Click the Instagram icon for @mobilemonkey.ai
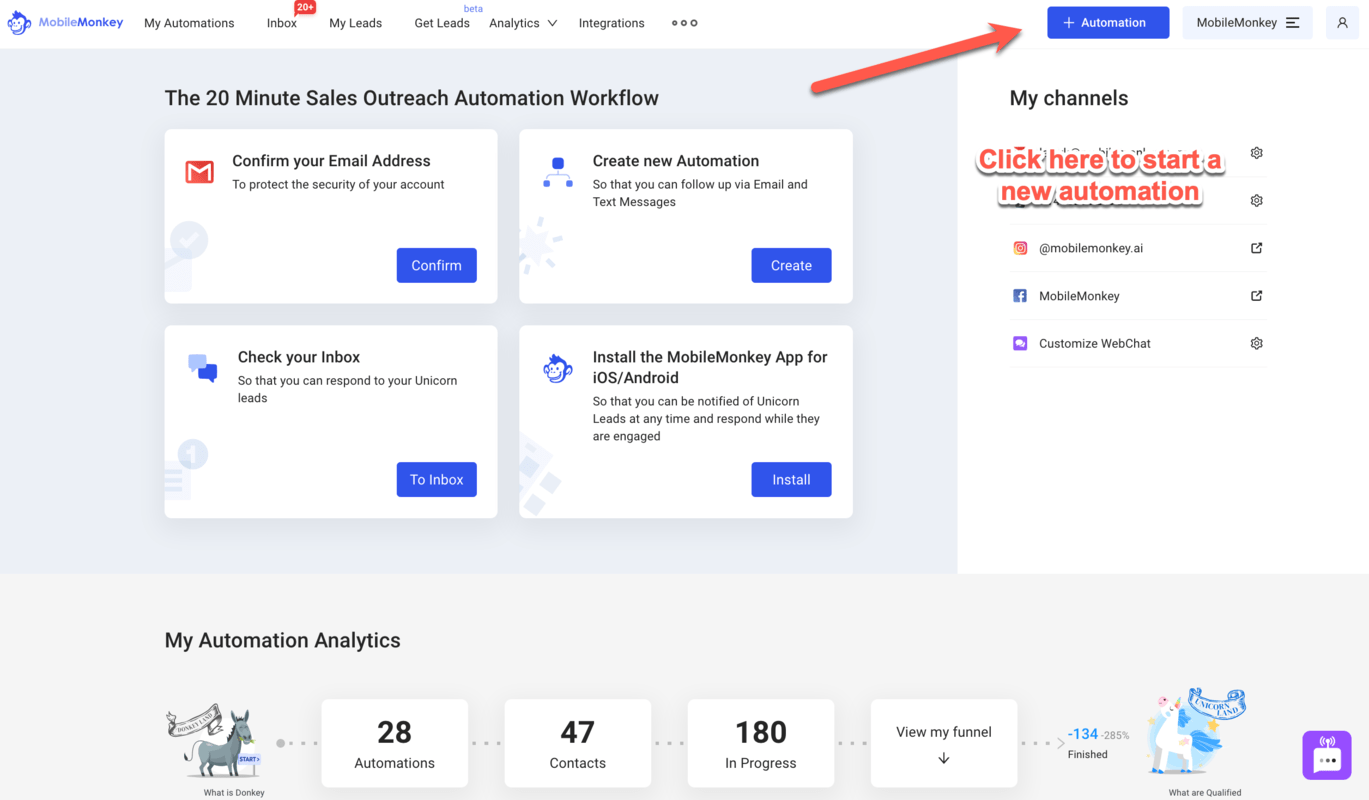Viewport: 1369px width, 800px height. [1020, 248]
